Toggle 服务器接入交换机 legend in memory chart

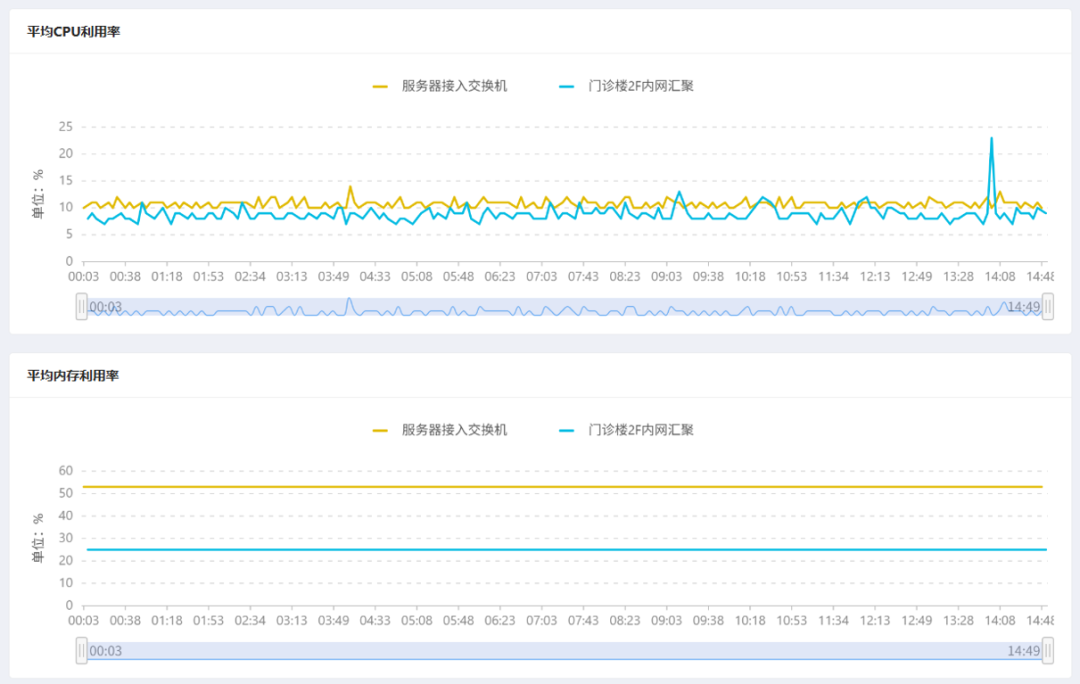[439, 430]
